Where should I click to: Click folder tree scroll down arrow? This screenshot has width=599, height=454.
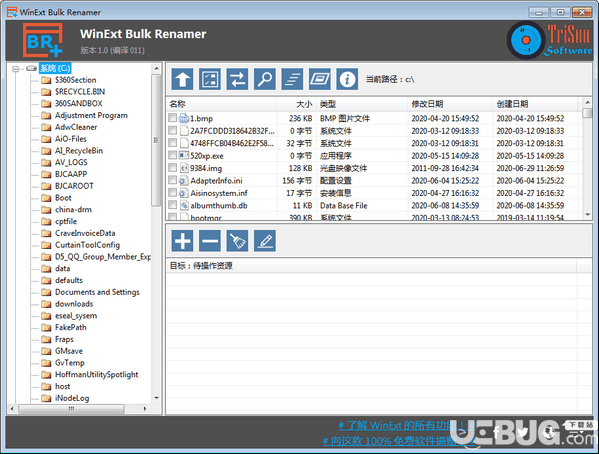pyautogui.click(x=156, y=398)
